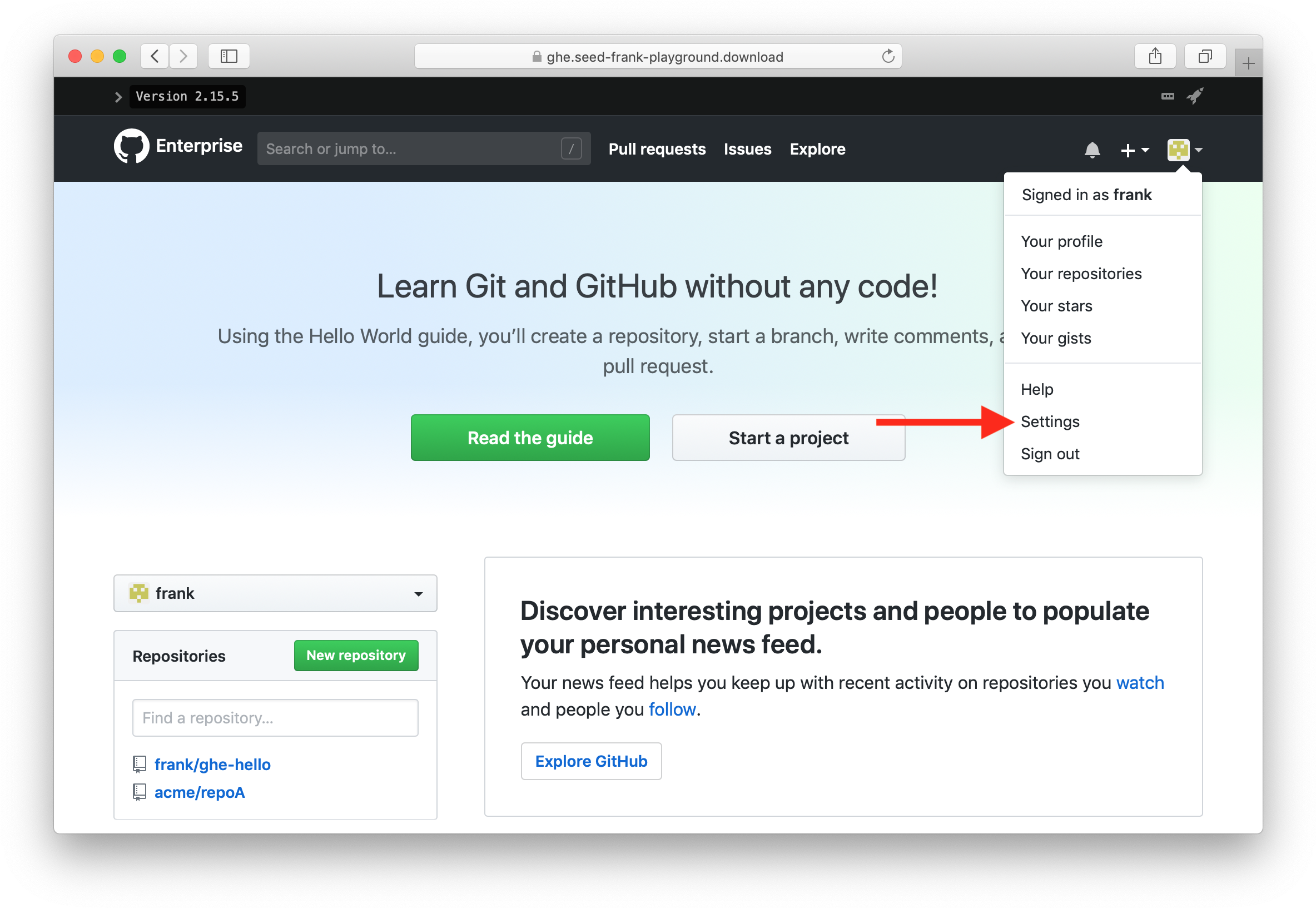1316x908 pixels.
Task: Click the small staff tools icon left of the rocket
Action: point(1168,96)
